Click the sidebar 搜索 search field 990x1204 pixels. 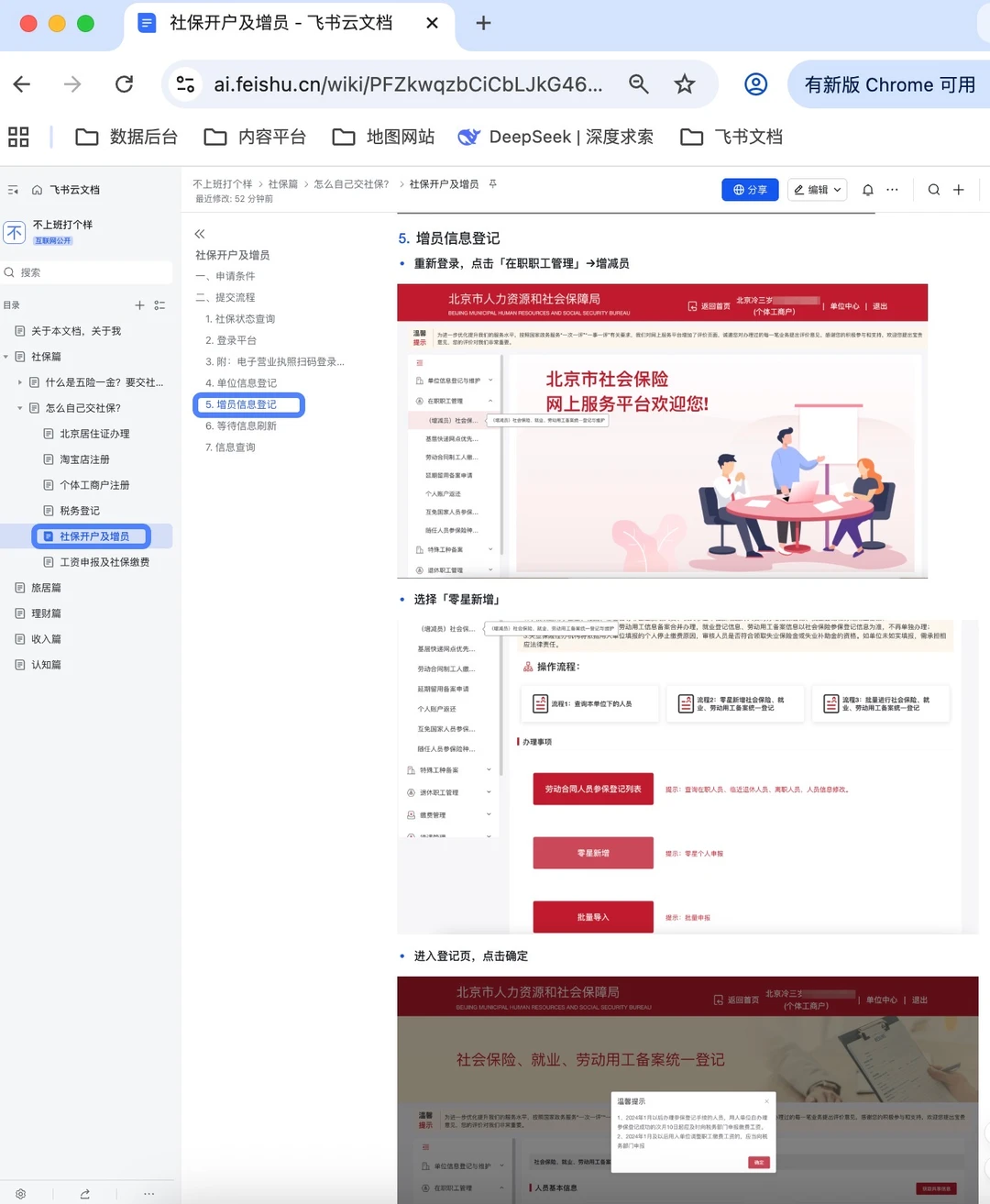(87, 272)
